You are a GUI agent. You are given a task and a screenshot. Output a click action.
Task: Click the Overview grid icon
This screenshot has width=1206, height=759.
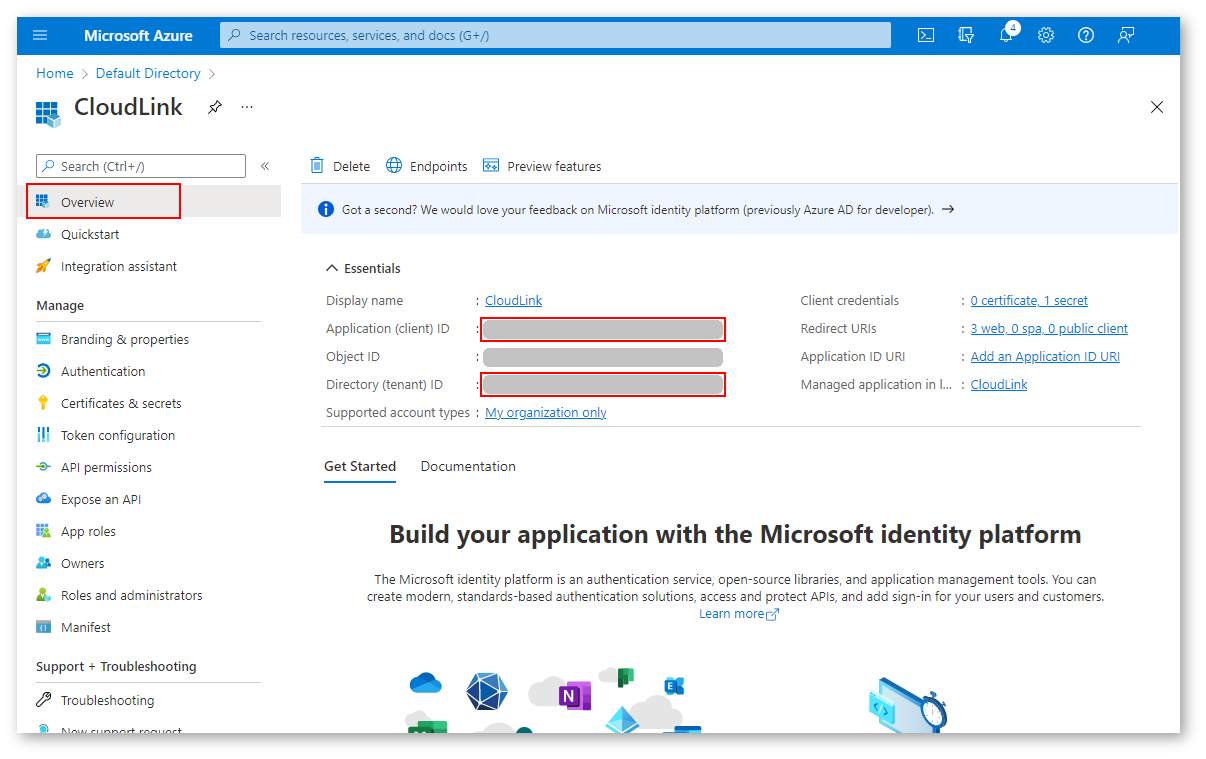click(x=43, y=202)
